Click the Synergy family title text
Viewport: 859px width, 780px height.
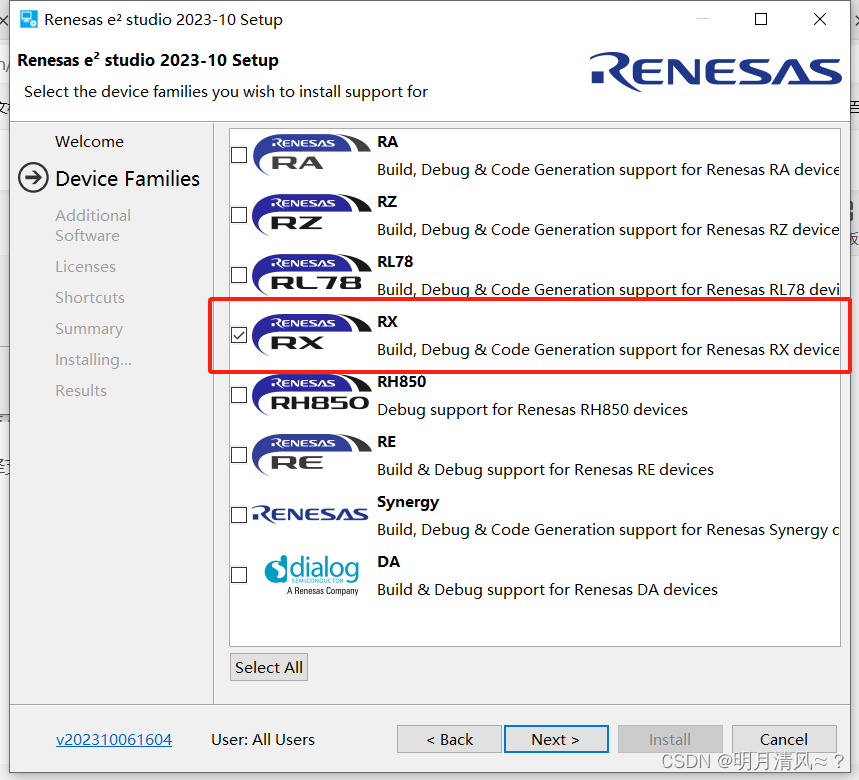click(408, 503)
